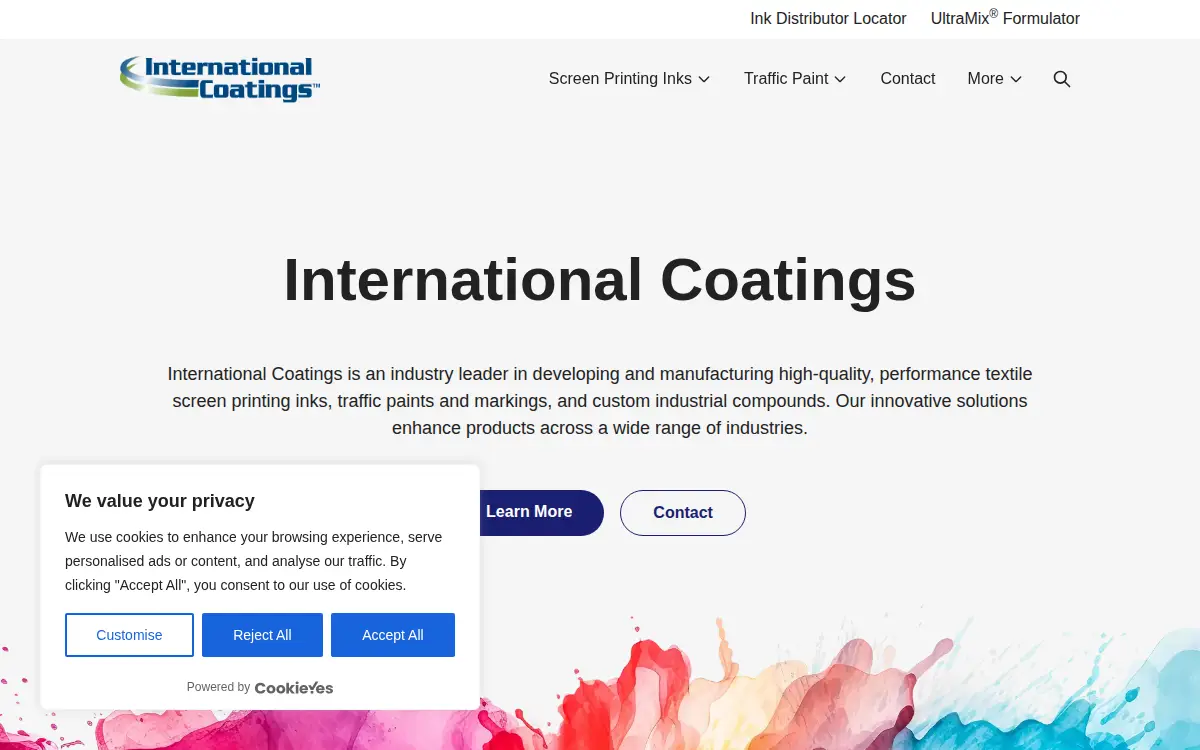Click the outlined Contact button
The width and height of the screenshot is (1200, 750).
click(x=683, y=513)
